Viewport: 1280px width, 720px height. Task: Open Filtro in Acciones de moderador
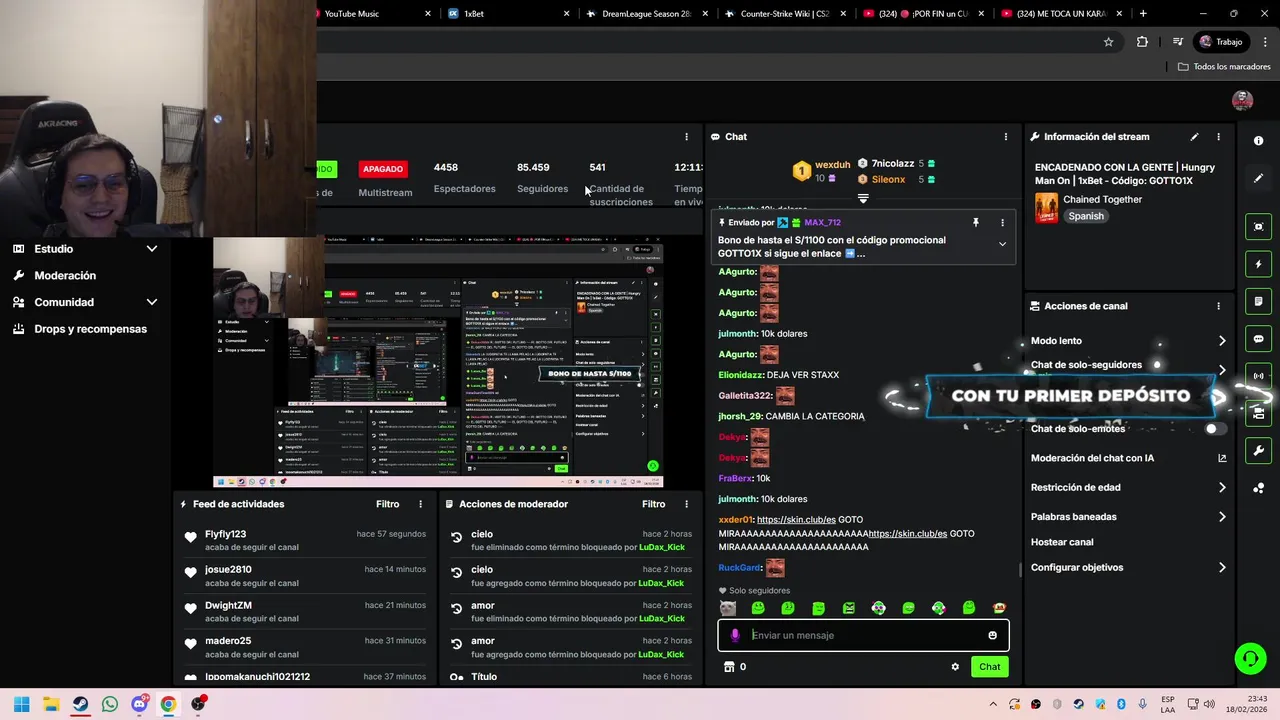[653, 504]
